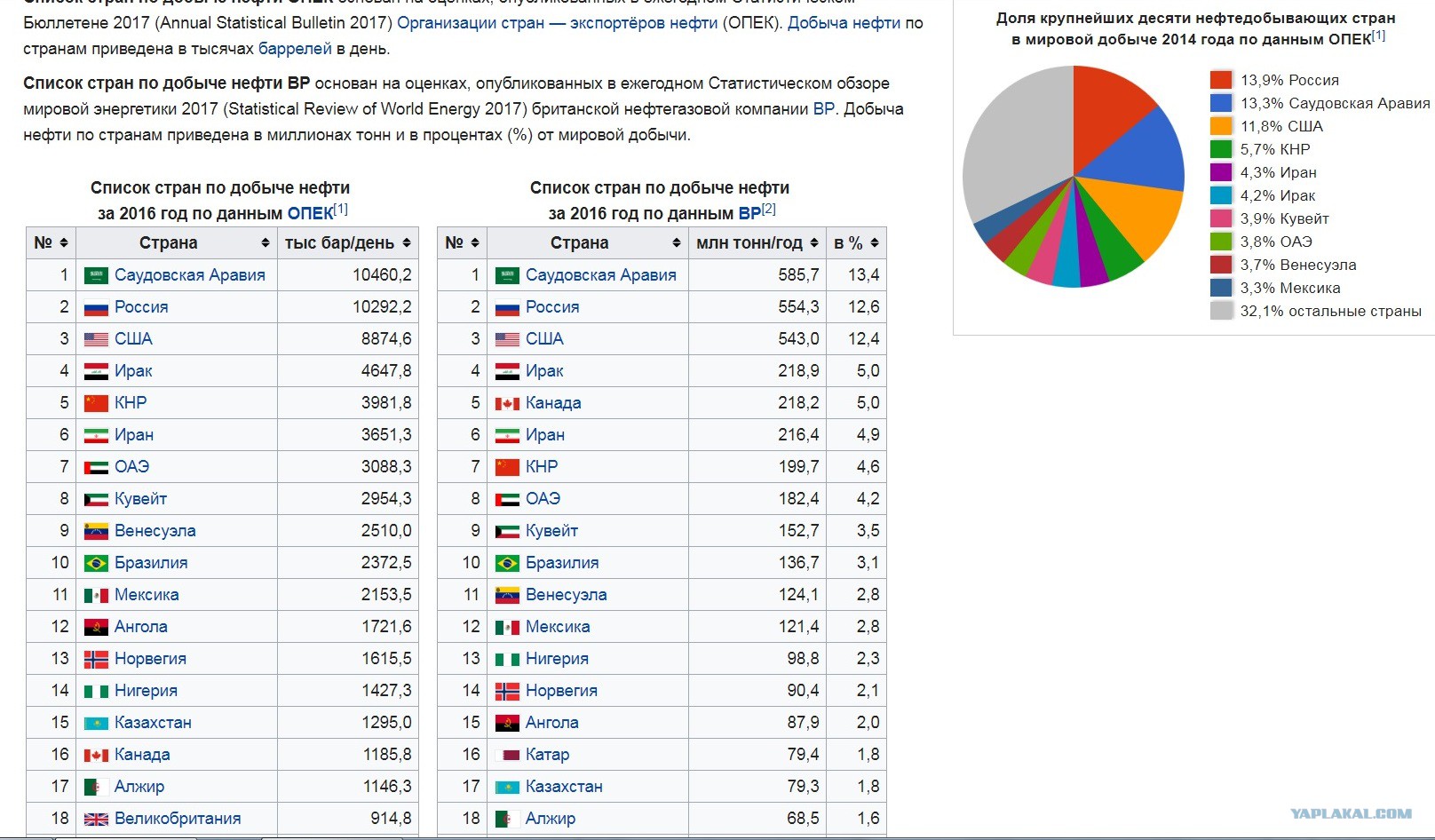Open the BP link in the paragraph
The image size is (1435, 840).
click(x=824, y=109)
